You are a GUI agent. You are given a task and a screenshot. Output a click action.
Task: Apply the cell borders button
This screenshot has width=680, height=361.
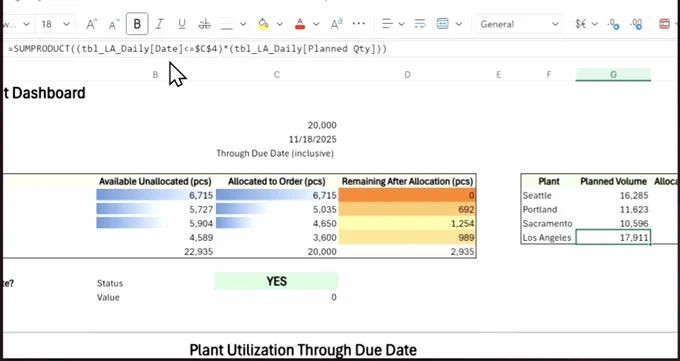[227, 24]
